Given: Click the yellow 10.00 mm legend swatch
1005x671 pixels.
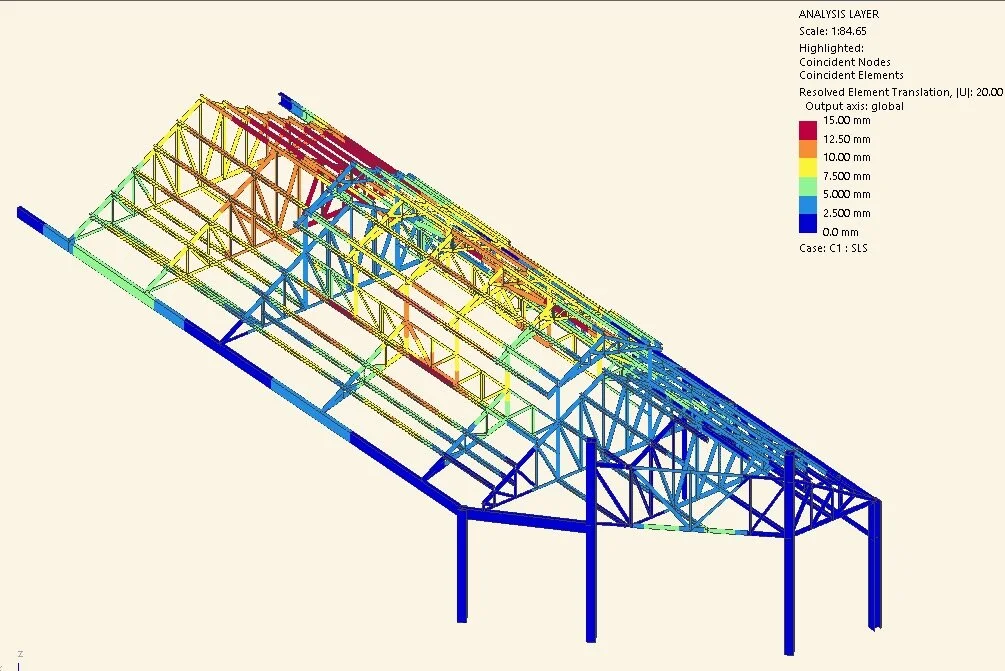Looking at the screenshot, I should point(808,167).
